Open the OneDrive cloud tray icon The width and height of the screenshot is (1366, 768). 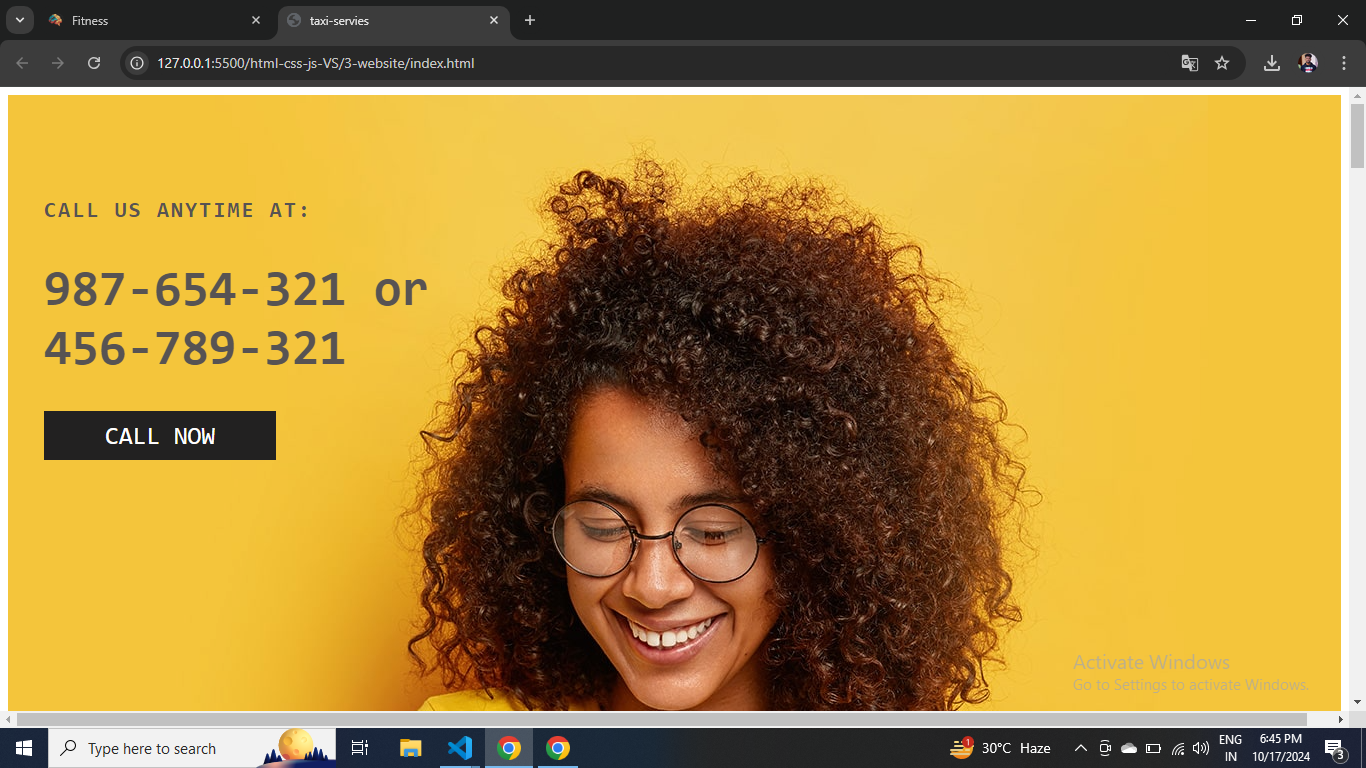[x=1129, y=748]
